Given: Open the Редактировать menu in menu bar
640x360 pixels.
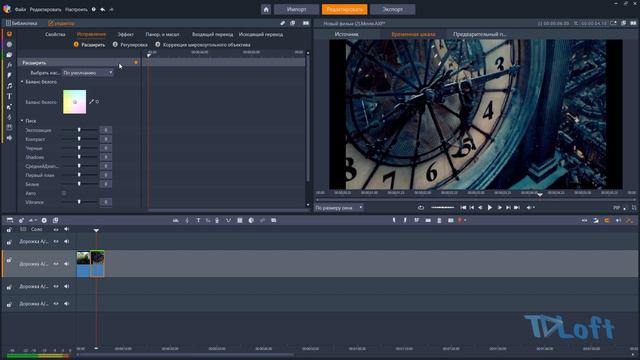Looking at the screenshot, I should (45, 9).
